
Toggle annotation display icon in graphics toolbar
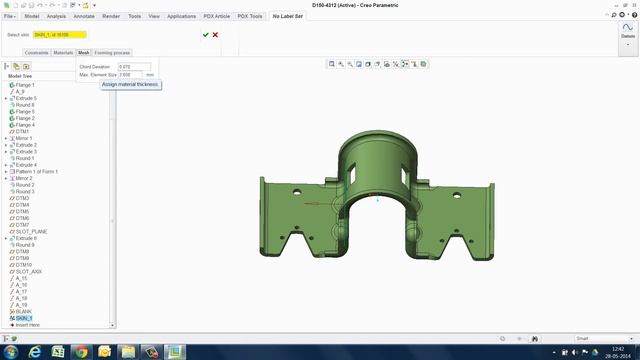pyautogui.click(x=414, y=64)
